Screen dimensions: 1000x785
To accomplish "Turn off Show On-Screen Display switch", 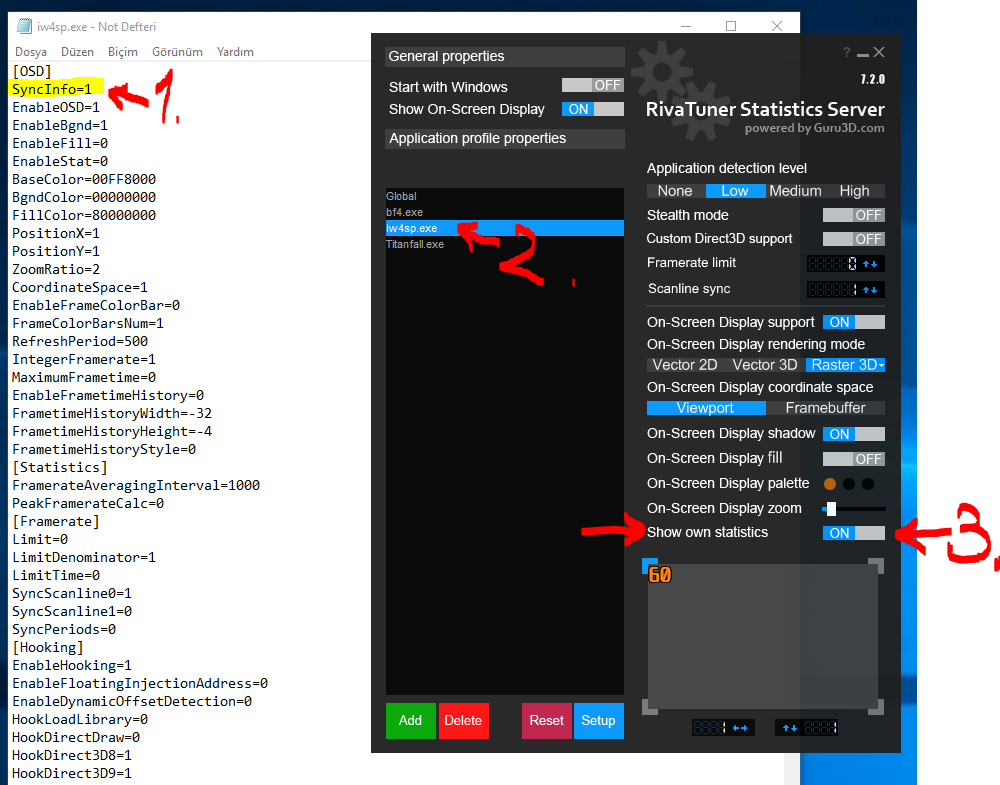I will pos(592,109).
